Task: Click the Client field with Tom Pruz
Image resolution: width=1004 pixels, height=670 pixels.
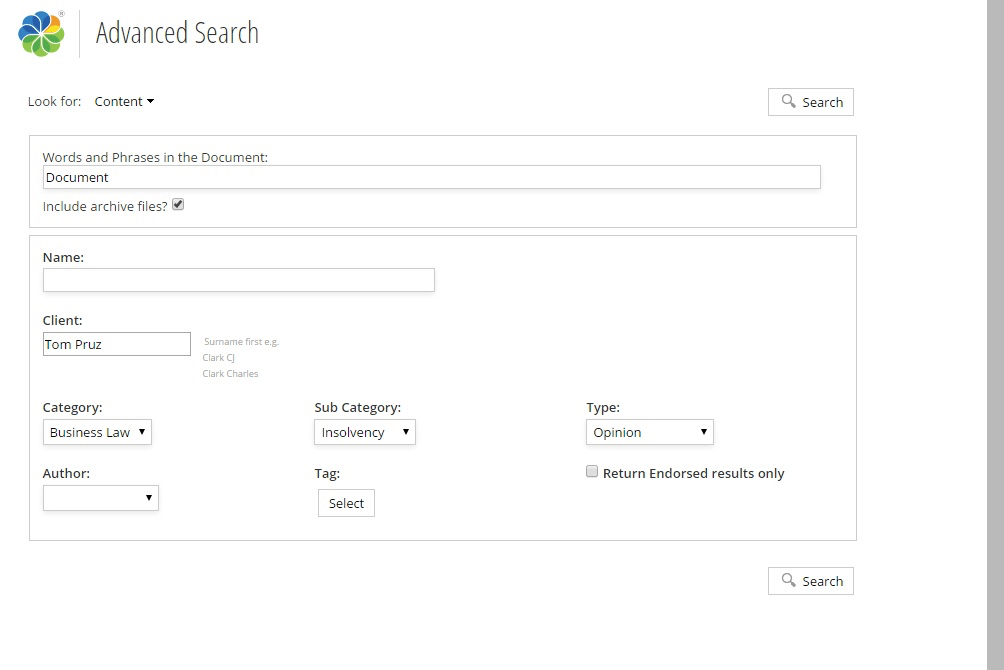Action: [x=117, y=344]
